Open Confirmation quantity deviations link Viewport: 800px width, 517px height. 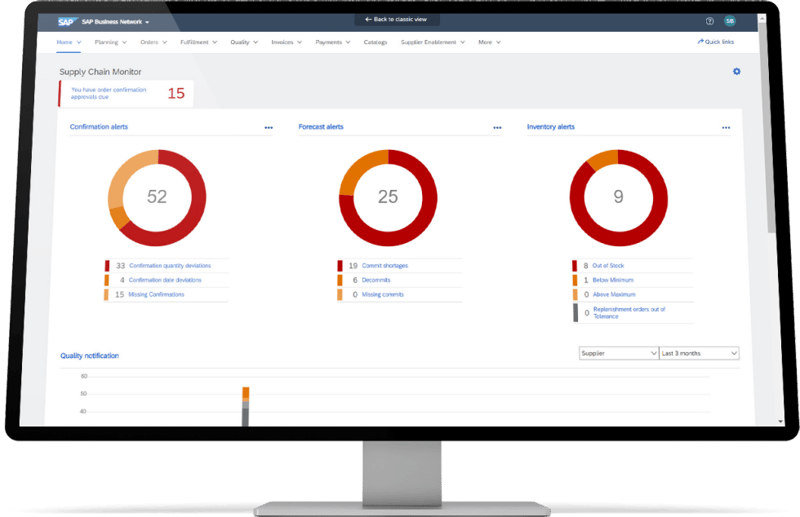coord(170,265)
